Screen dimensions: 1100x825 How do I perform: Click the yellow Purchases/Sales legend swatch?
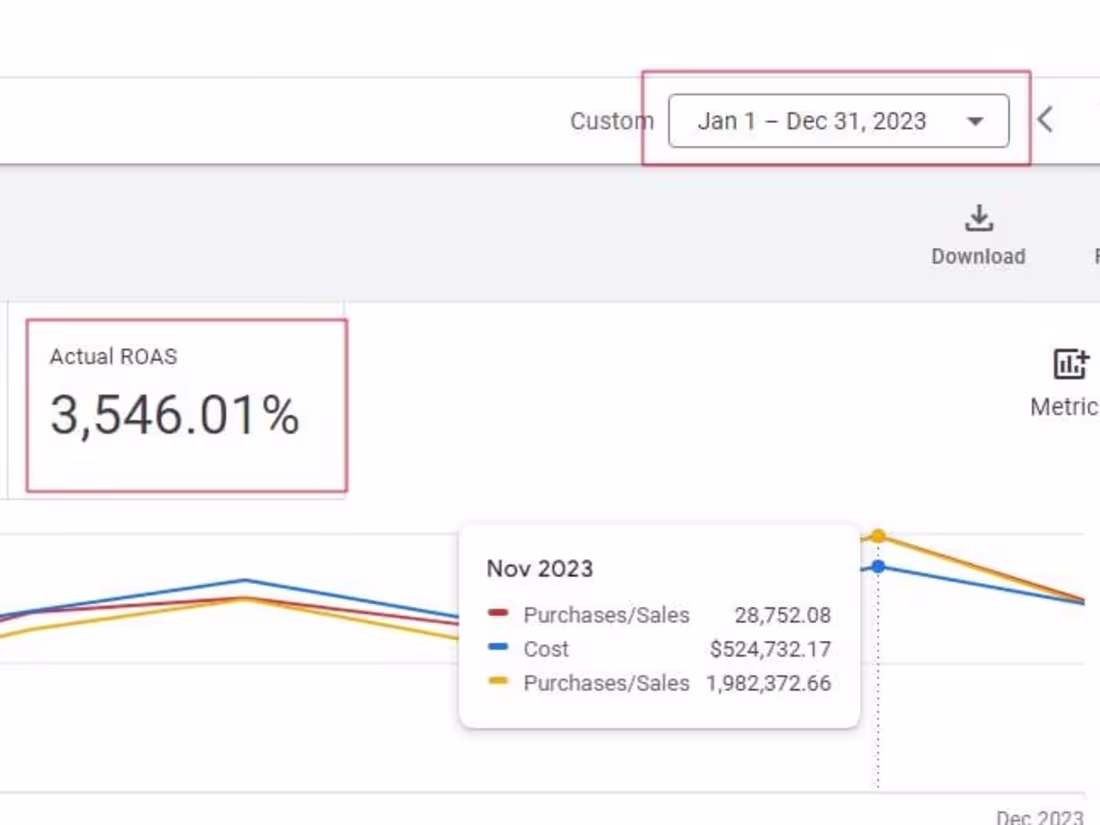pyautogui.click(x=498, y=682)
